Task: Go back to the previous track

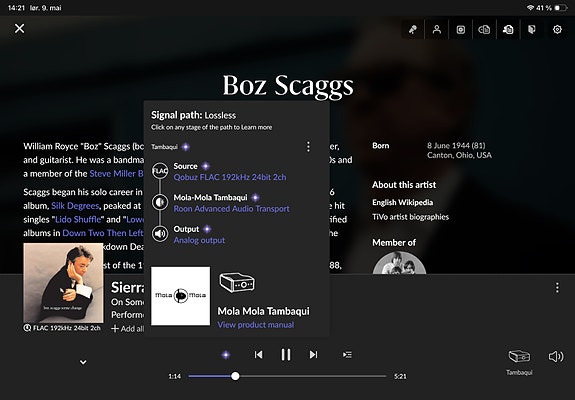Action: pyautogui.click(x=259, y=355)
